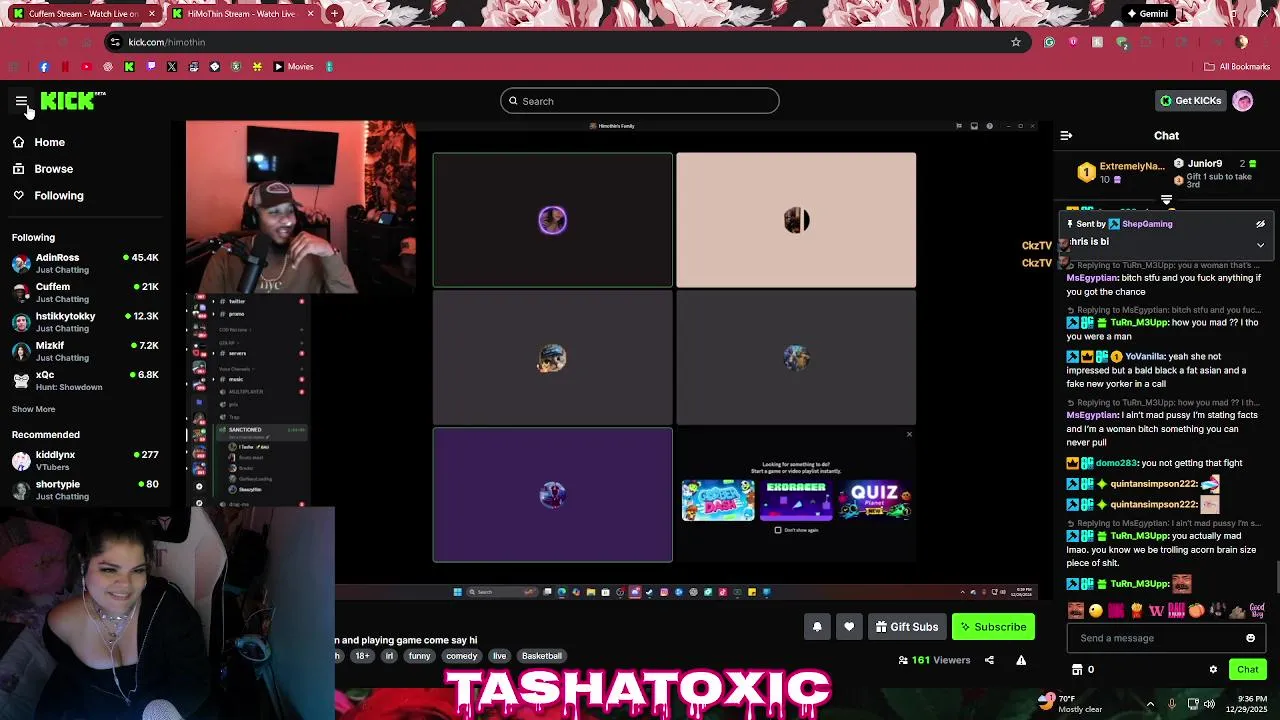The width and height of the screenshot is (1280, 720).
Task: Click the Exoracer game thumbnail
Action: click(x=796, y=501)
